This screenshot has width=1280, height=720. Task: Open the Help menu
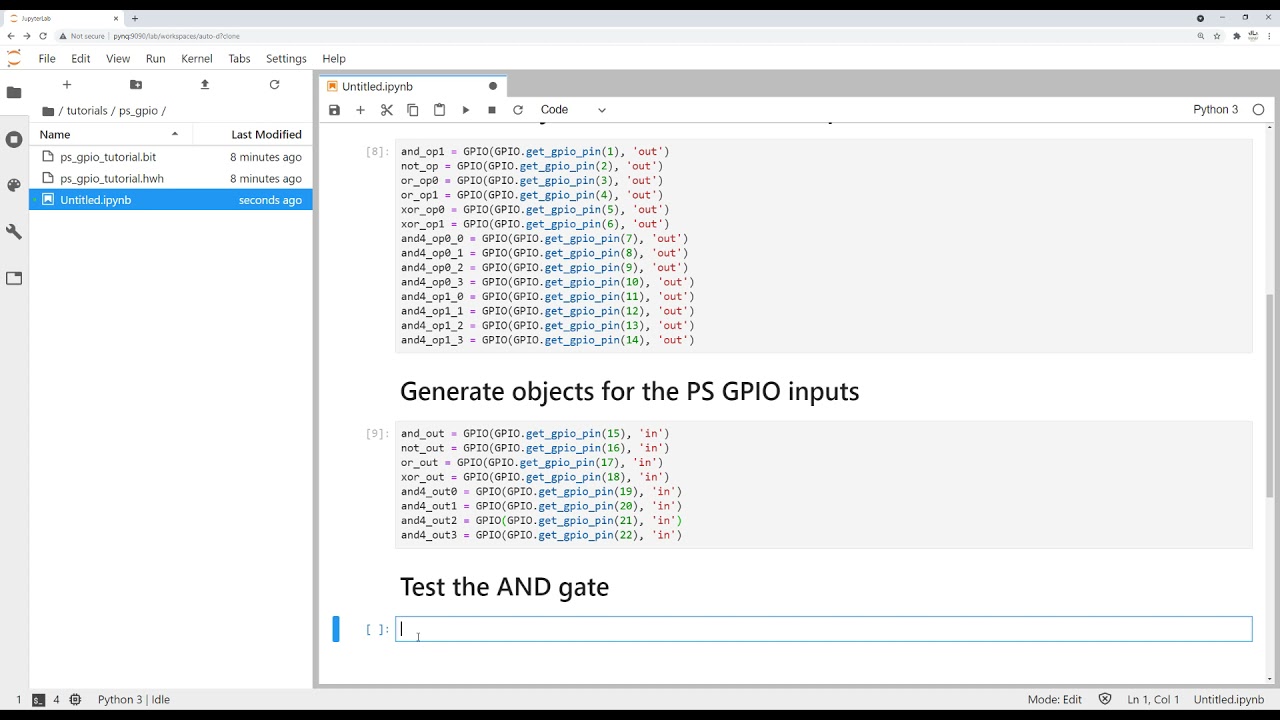(334, 59)
